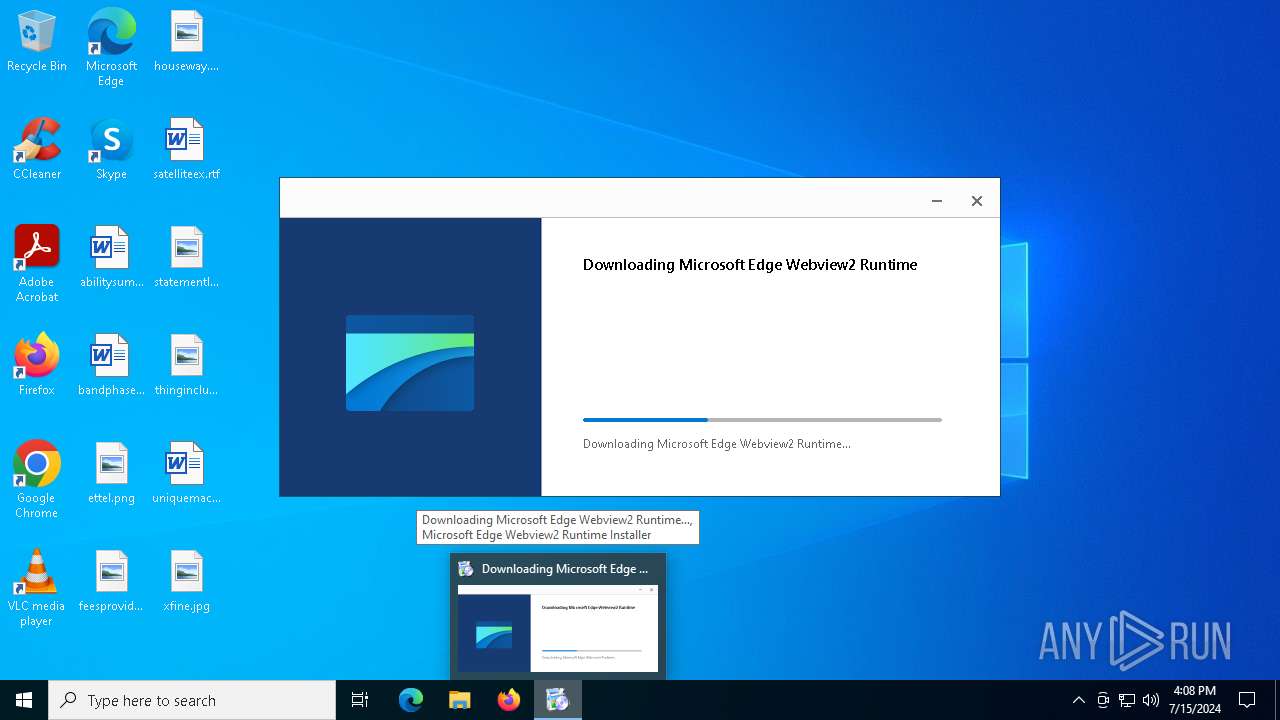Open the Skype desktop shortcut
Screen dimensions: 1280x720
(111, 150)
